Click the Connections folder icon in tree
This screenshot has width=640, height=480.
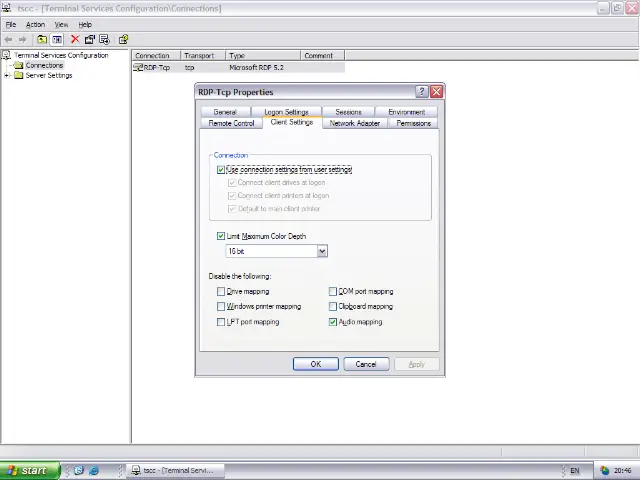(x=18, y=65)
